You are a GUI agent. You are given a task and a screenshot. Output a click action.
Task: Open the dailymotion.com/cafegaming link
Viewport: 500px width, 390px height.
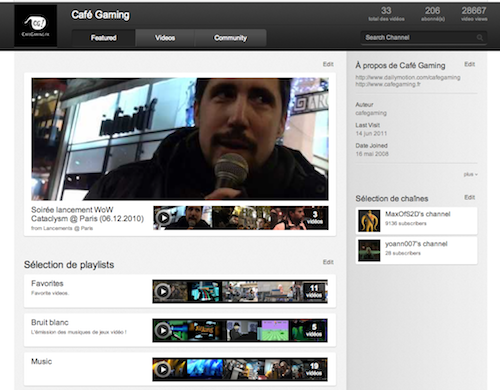[408, 77]
